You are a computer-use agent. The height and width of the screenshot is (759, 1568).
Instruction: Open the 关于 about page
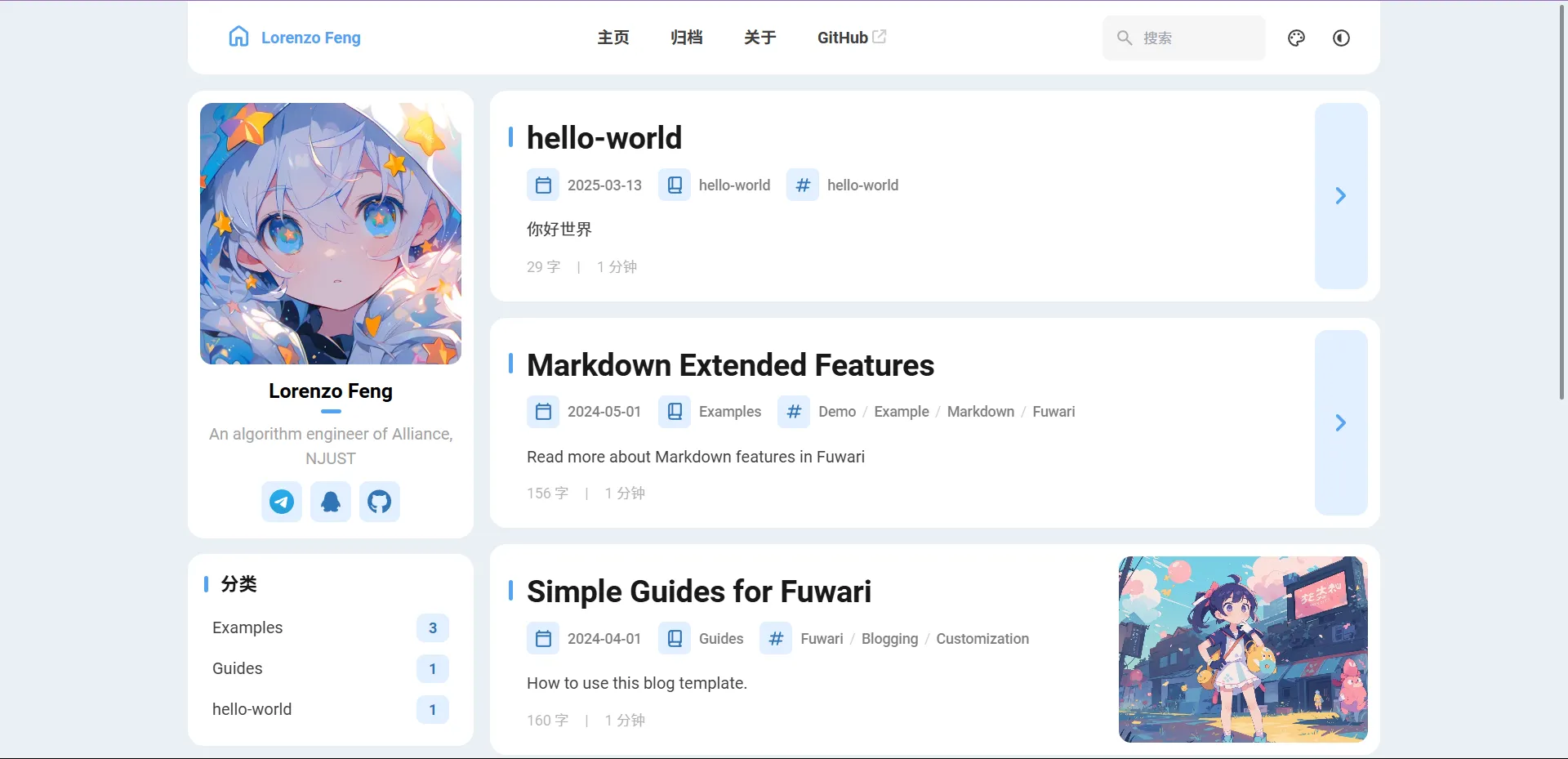point(759,38)
